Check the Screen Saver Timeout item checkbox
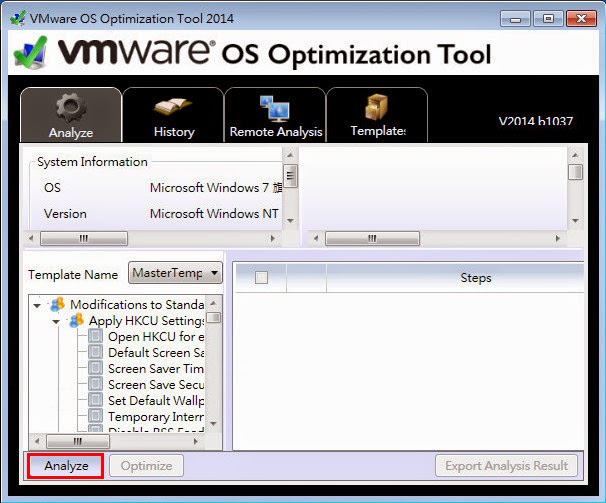Image resolution: width=606 pixels, height=503 pixels. point(95,368)
